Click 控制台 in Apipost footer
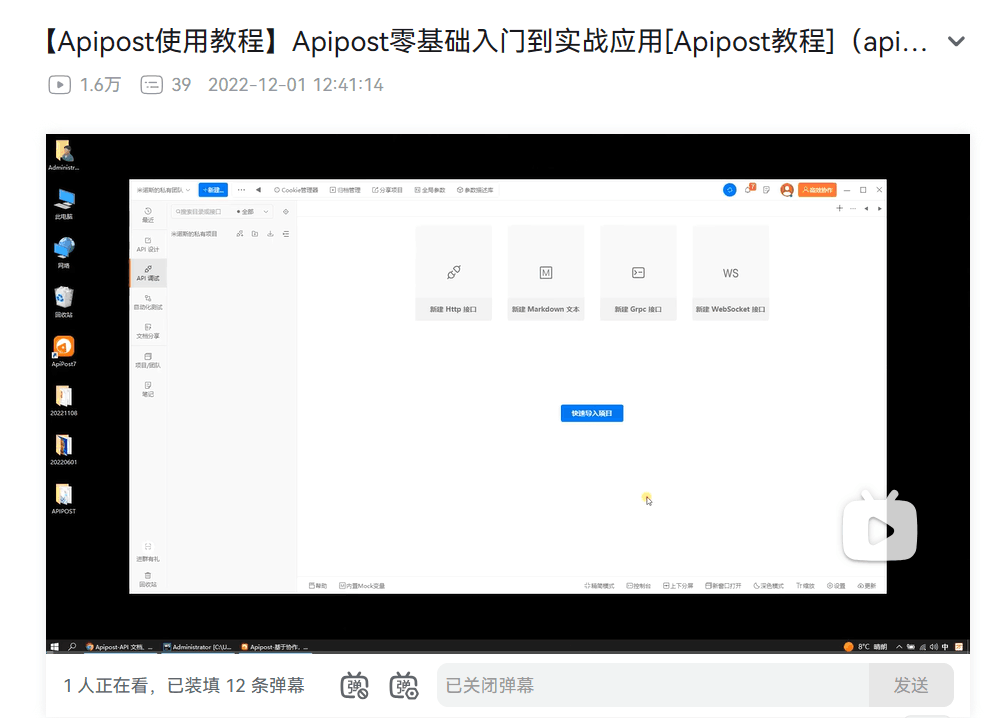The height and width of the screenshot is (718, 1005). 638,585
